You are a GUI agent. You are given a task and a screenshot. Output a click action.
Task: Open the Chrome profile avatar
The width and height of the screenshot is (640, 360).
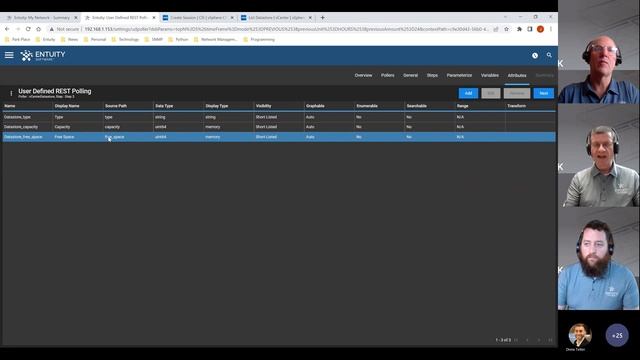540,29
